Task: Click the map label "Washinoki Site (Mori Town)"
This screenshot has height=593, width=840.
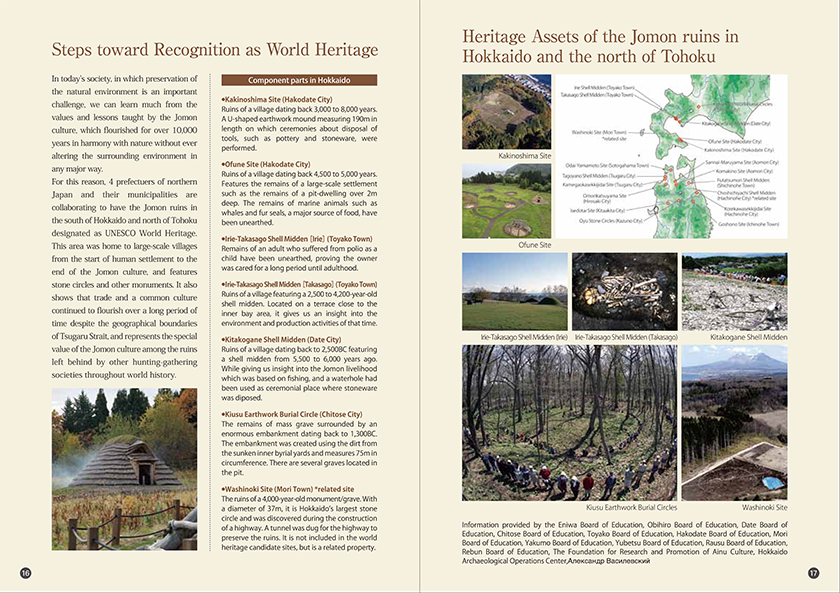Action: (598, 132)
